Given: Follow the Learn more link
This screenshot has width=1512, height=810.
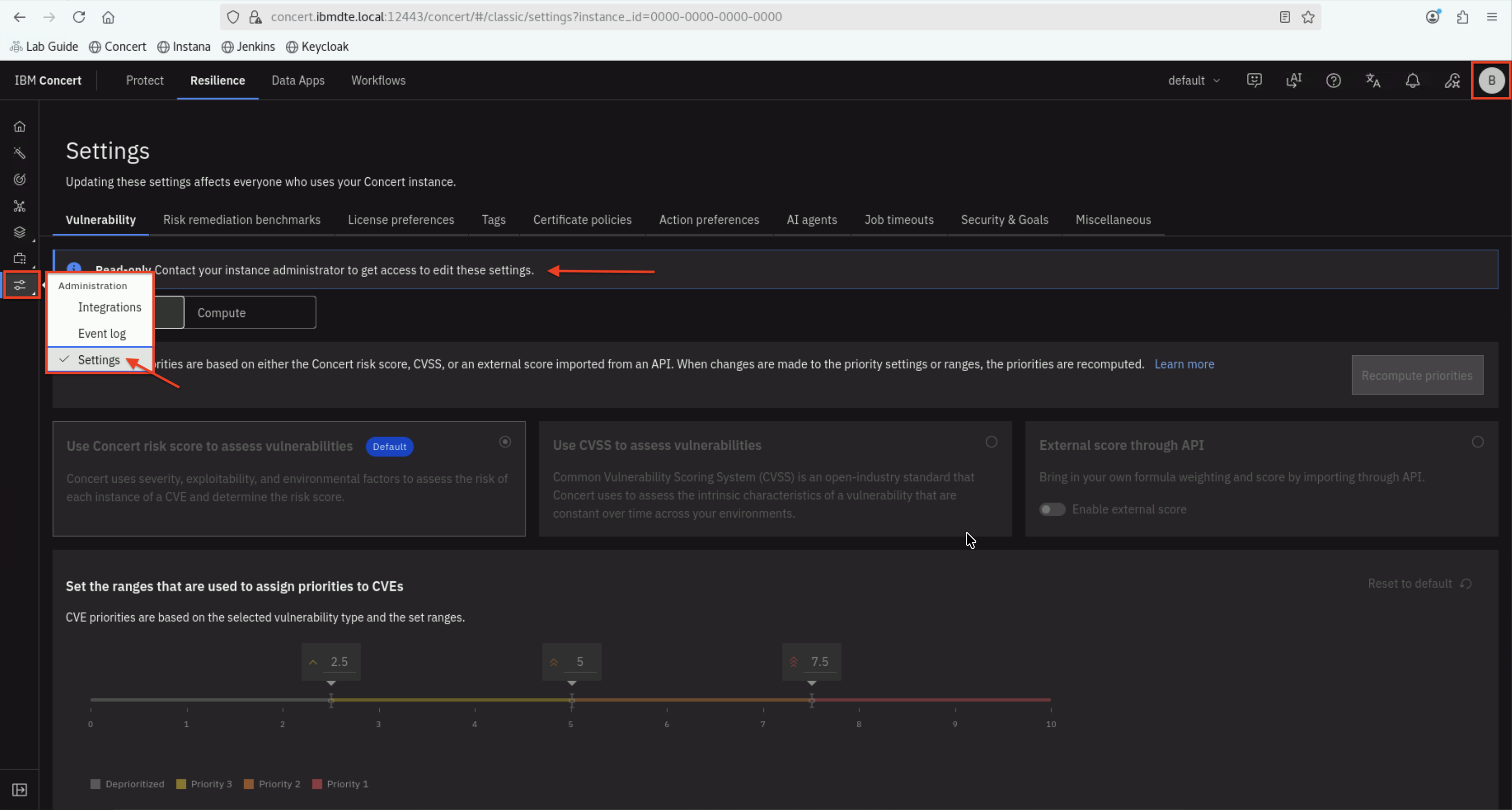Looking at the screenshot, I should (1184, 364).
